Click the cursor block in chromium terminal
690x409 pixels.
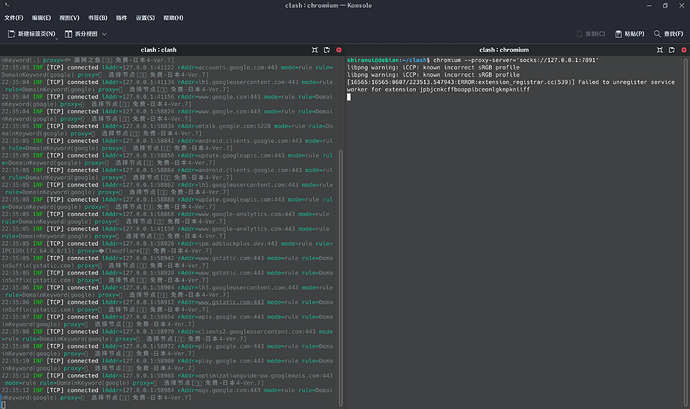click(x=349, y=97)
